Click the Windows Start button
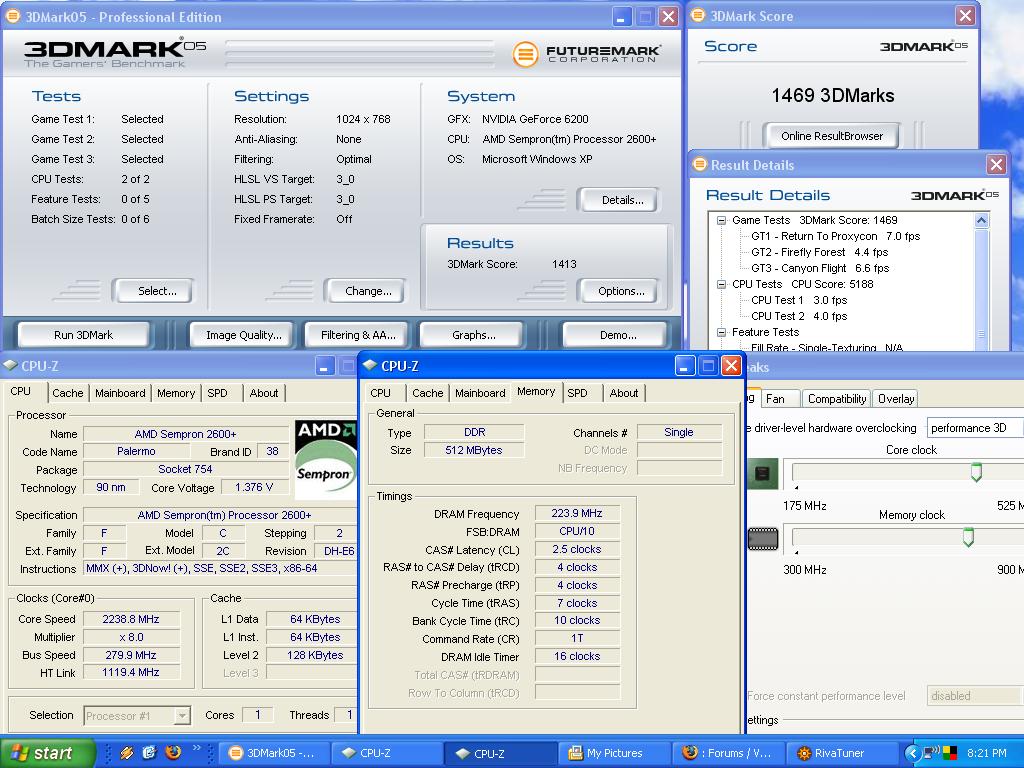This screenshot has width=1024, height=768. pyautogui.click(x=47, y=753)
